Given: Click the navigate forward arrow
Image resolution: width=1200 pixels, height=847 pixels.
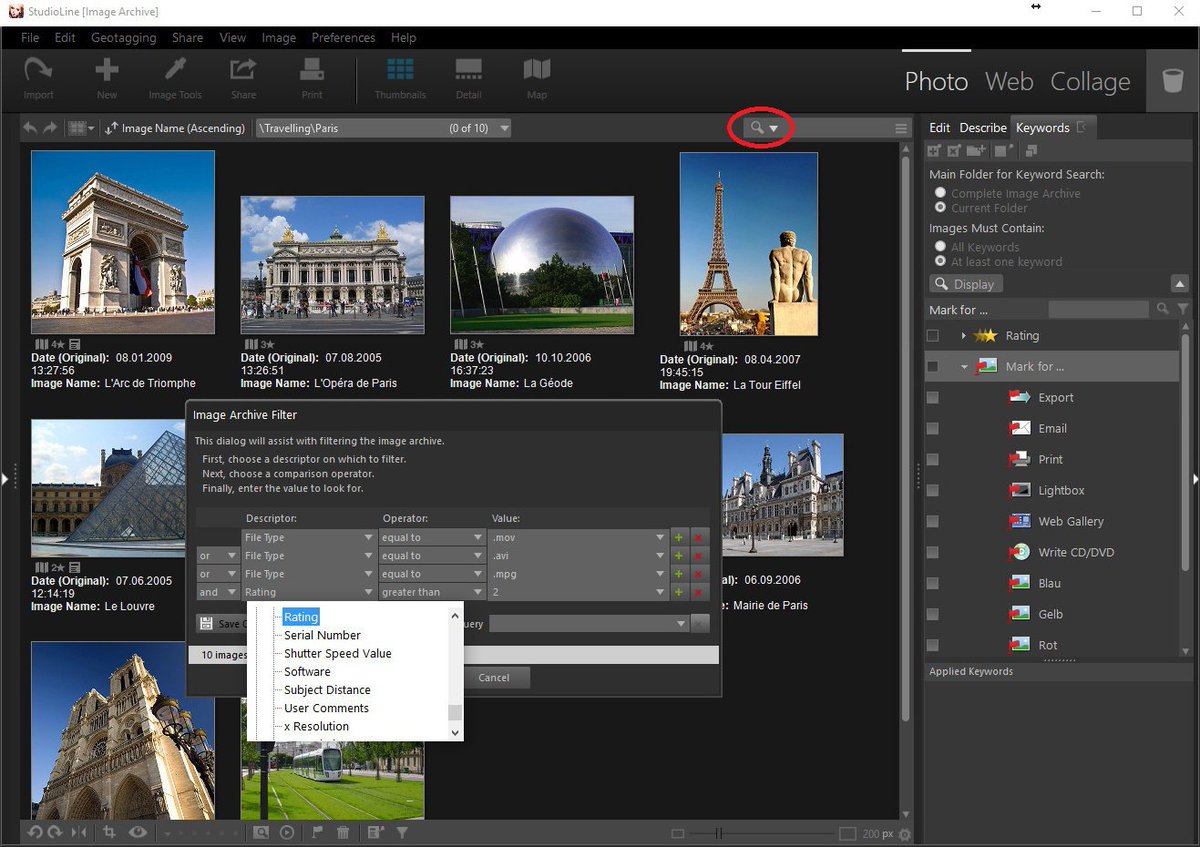Looking at the screenshot, I should pos(50,128).
